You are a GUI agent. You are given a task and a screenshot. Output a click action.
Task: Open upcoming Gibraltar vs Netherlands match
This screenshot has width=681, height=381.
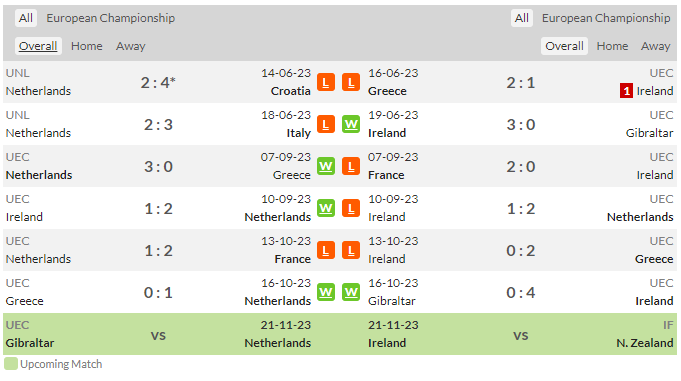(158, 335)
